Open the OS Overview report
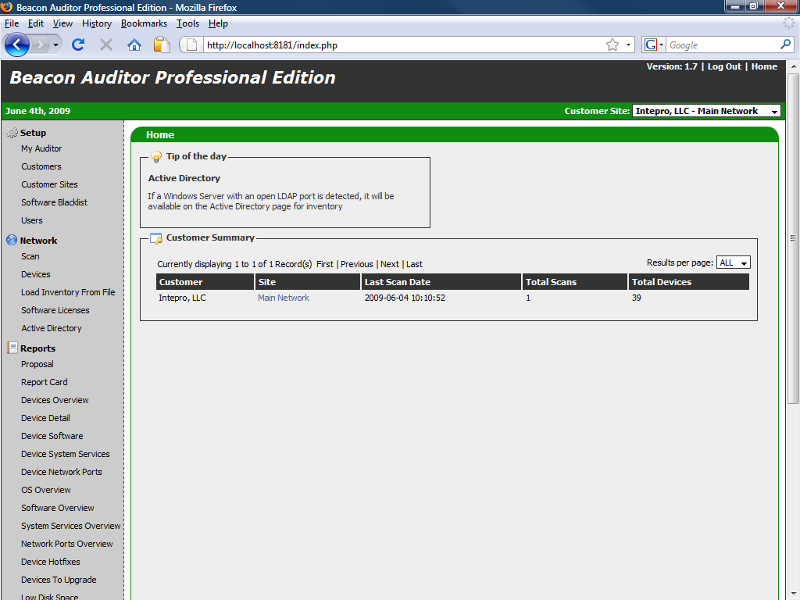 point(46,490)
